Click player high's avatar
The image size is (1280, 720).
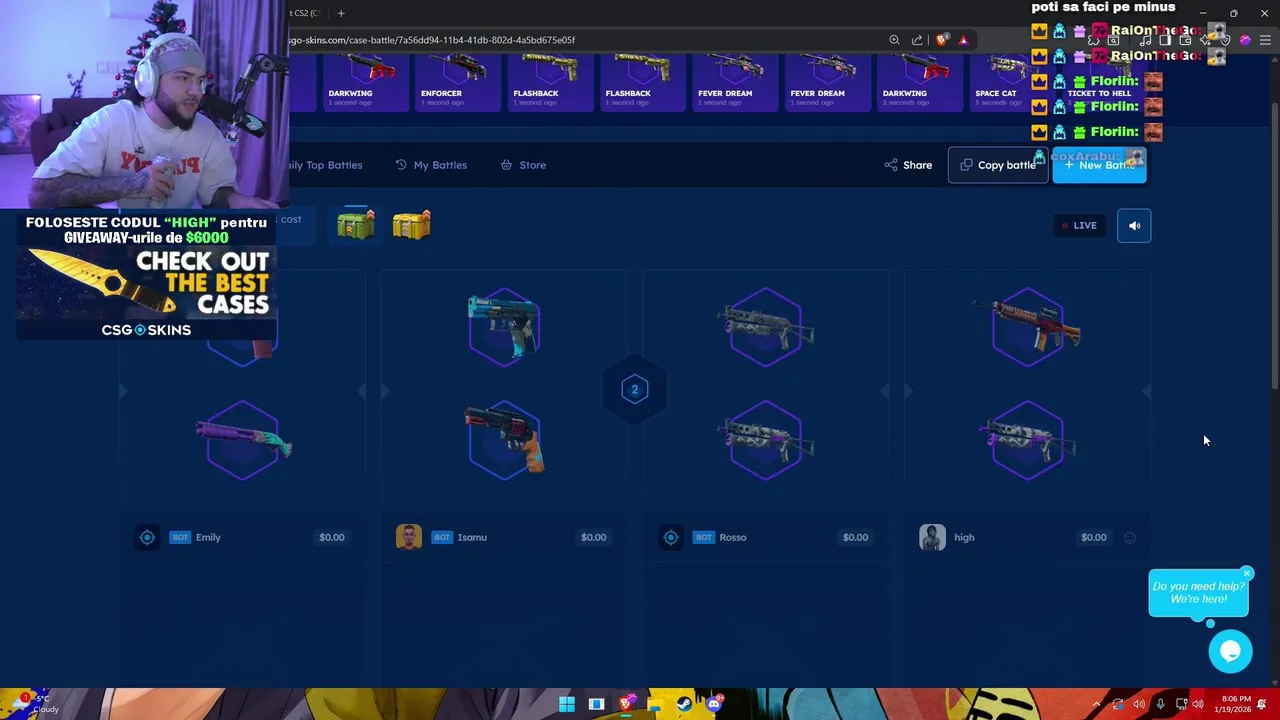click(x=932, y=537)
